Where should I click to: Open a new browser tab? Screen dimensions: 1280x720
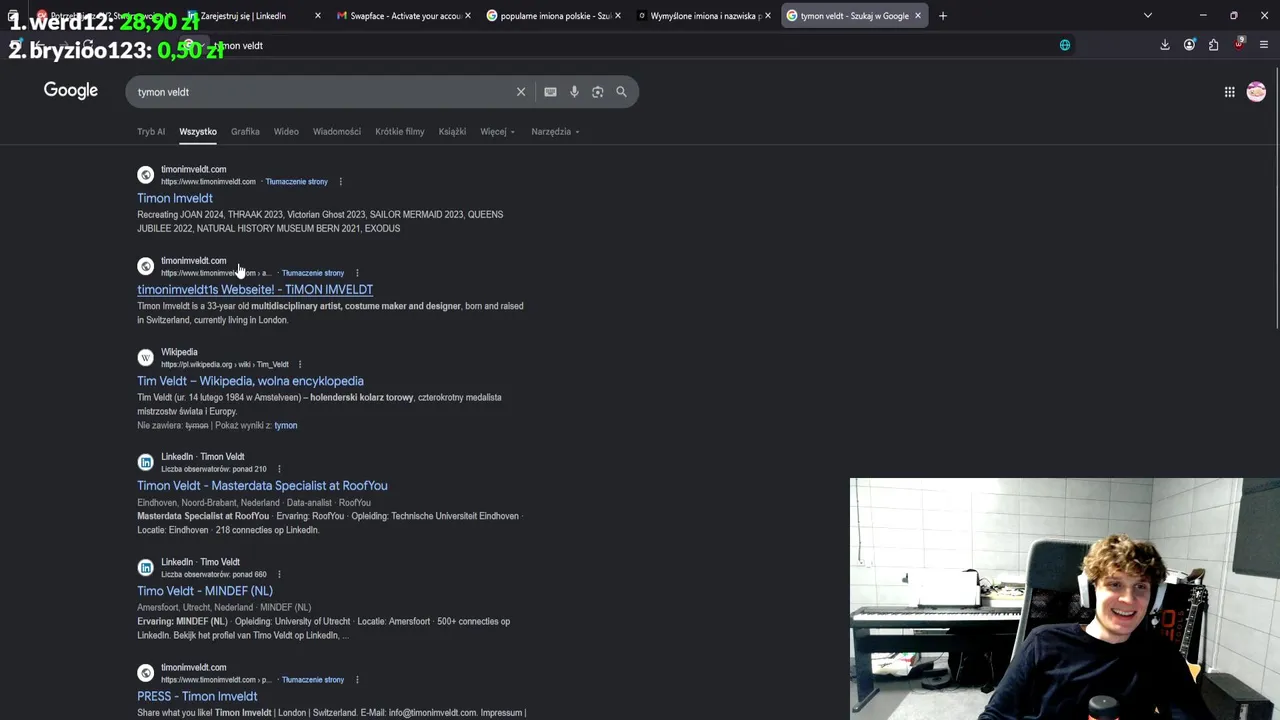[x=942, y=16]
